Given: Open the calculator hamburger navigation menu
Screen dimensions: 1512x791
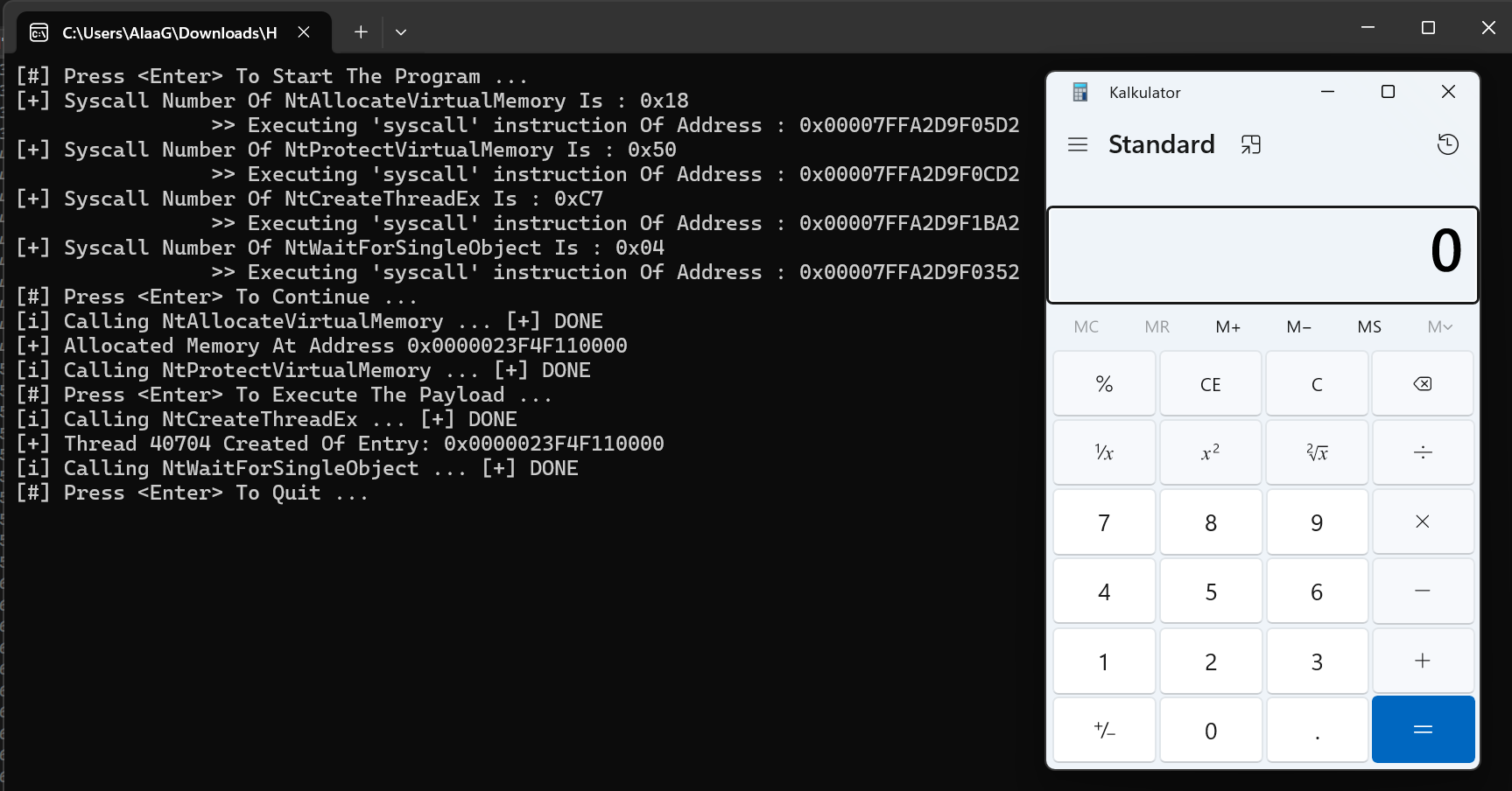Looking at the screenshot, I should coord(1078,144).
